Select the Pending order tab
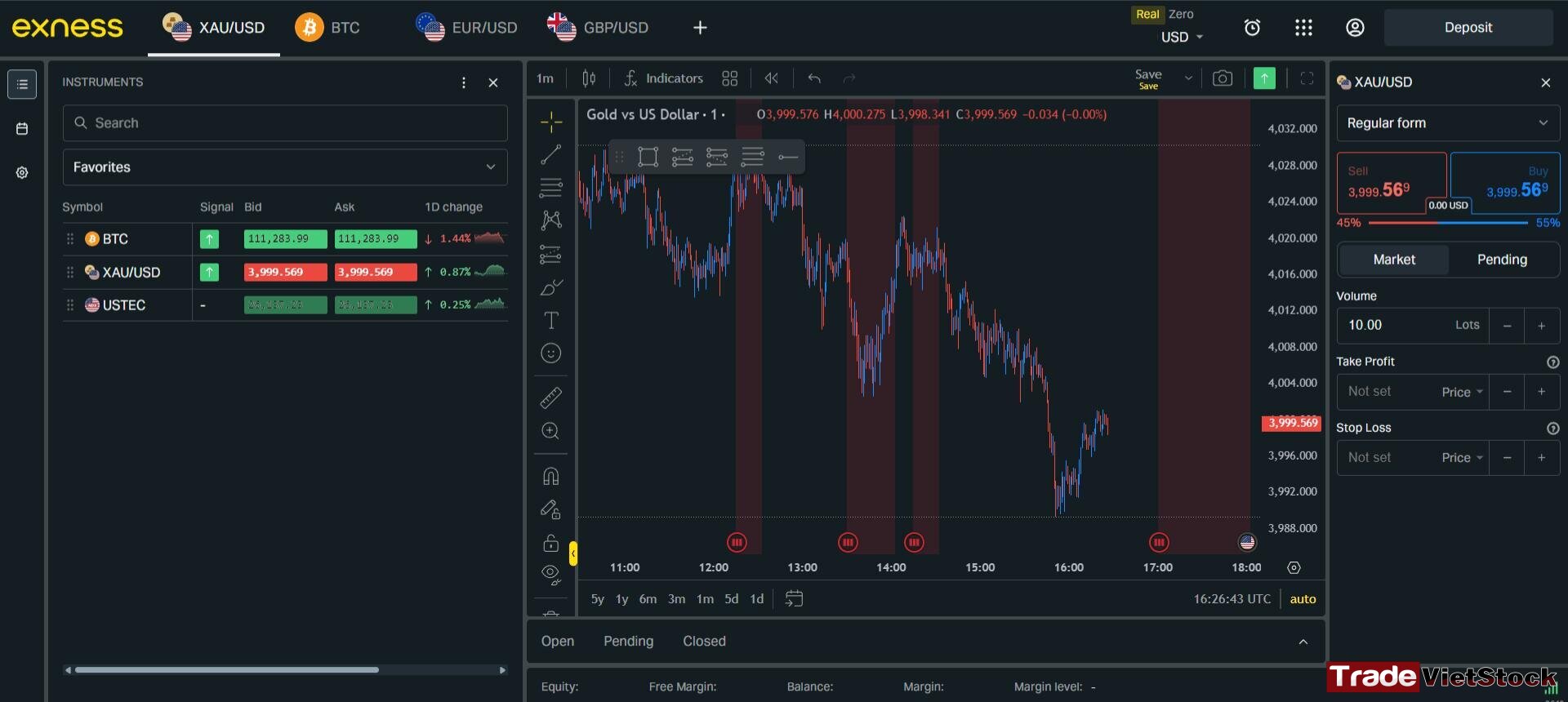 pos(1502,260)
